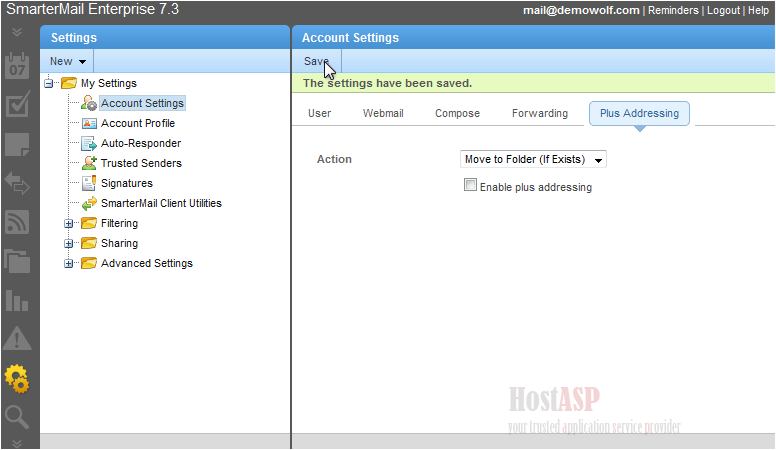The image size is (776, 450).
Task: Open the Reminders link
Action: click(673, 10)
